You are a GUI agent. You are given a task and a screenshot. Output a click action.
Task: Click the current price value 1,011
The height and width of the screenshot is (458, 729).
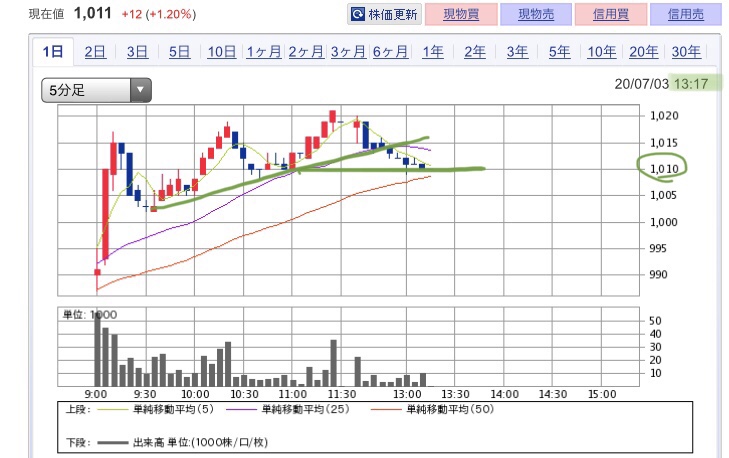tap(93, 13)
